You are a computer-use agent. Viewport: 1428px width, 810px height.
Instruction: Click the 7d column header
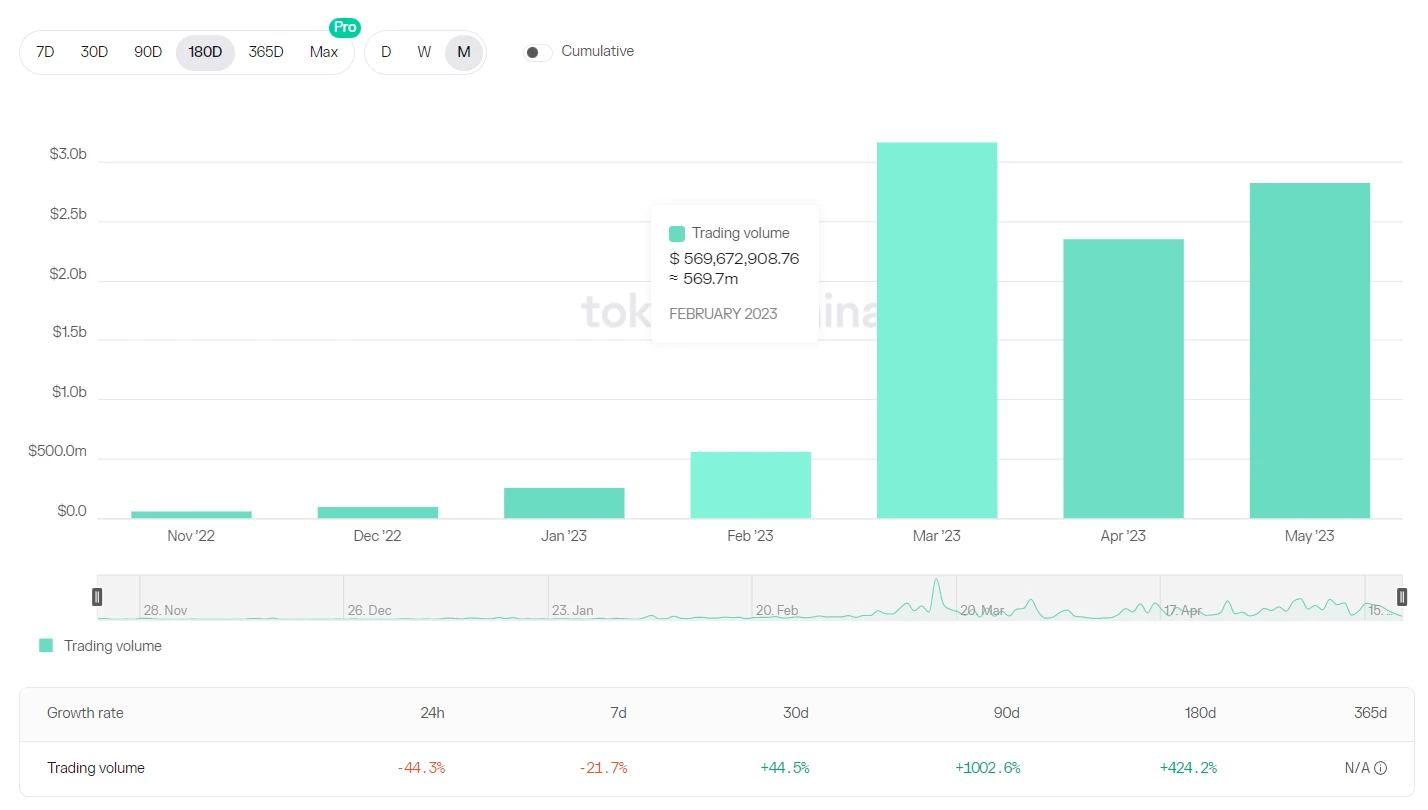click(618, 713)
